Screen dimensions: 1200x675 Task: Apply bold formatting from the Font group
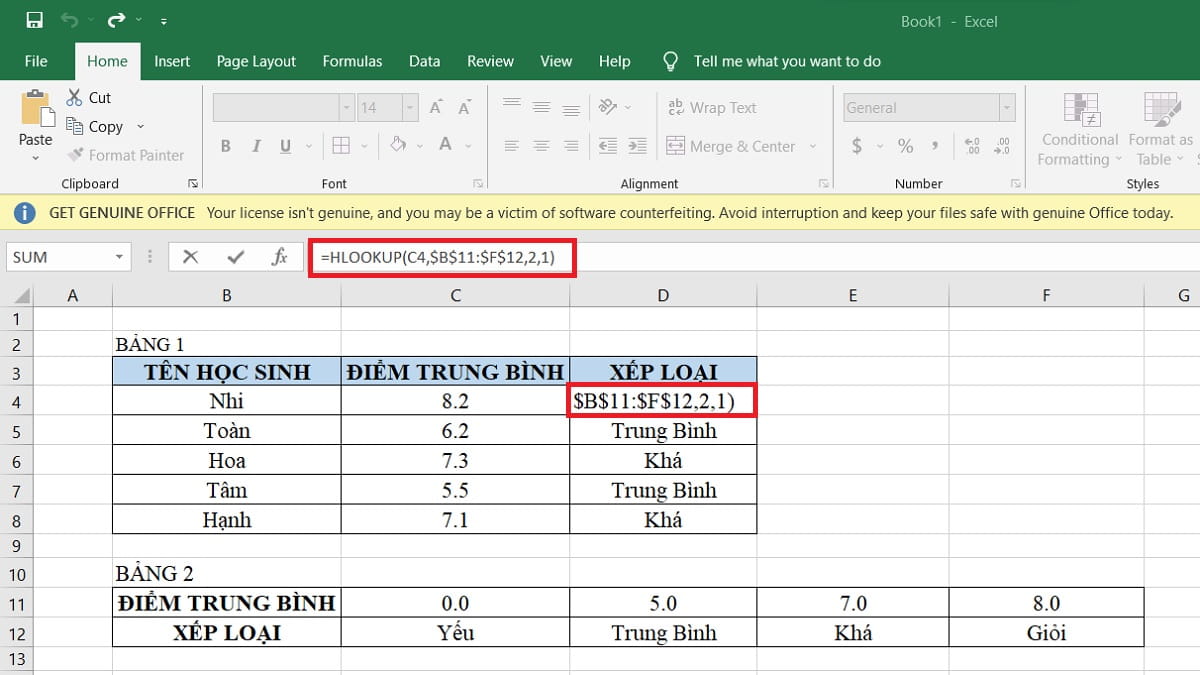pos(226,145)
